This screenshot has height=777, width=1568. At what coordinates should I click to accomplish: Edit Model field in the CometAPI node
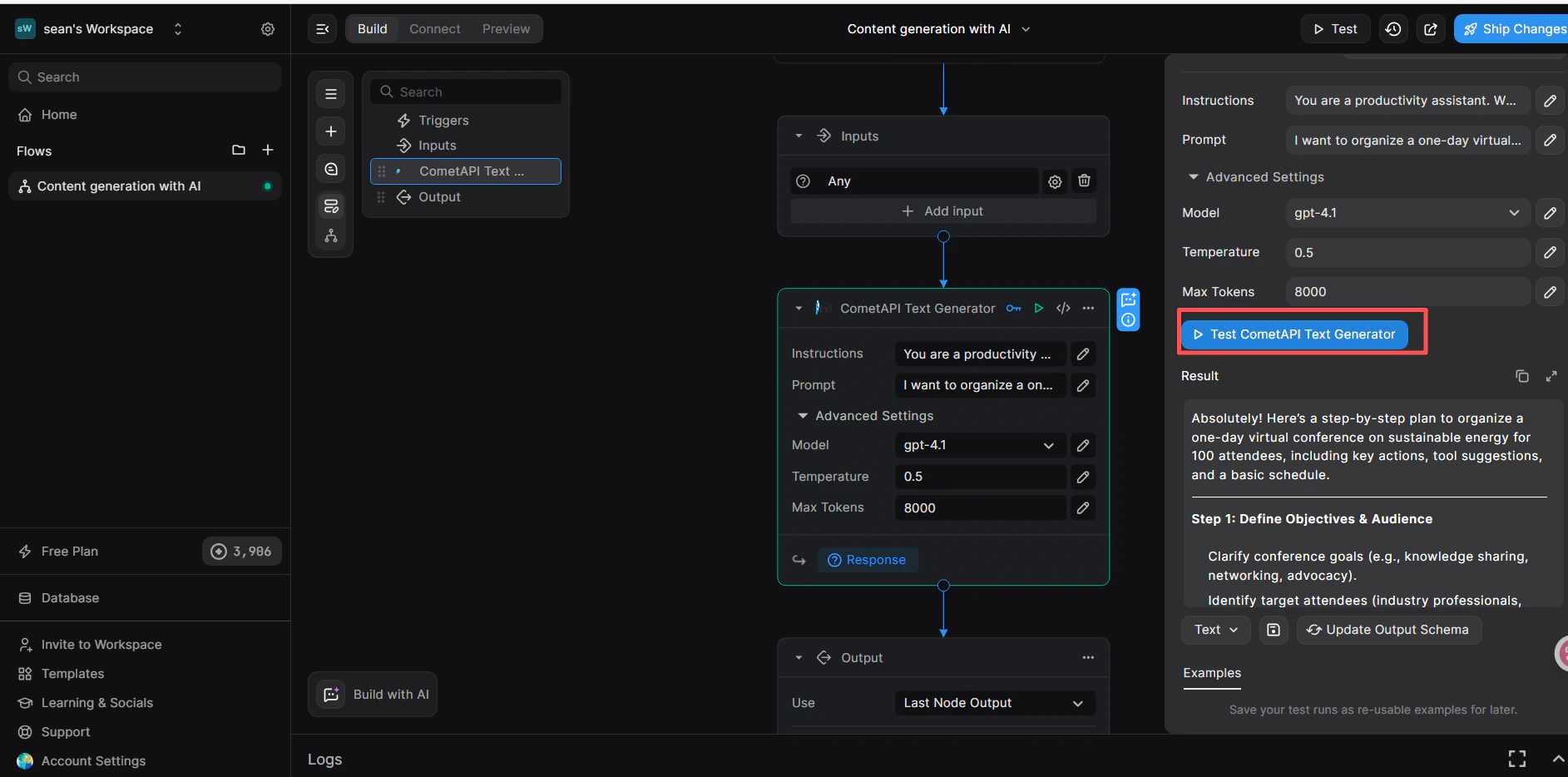coord(1083,445)
